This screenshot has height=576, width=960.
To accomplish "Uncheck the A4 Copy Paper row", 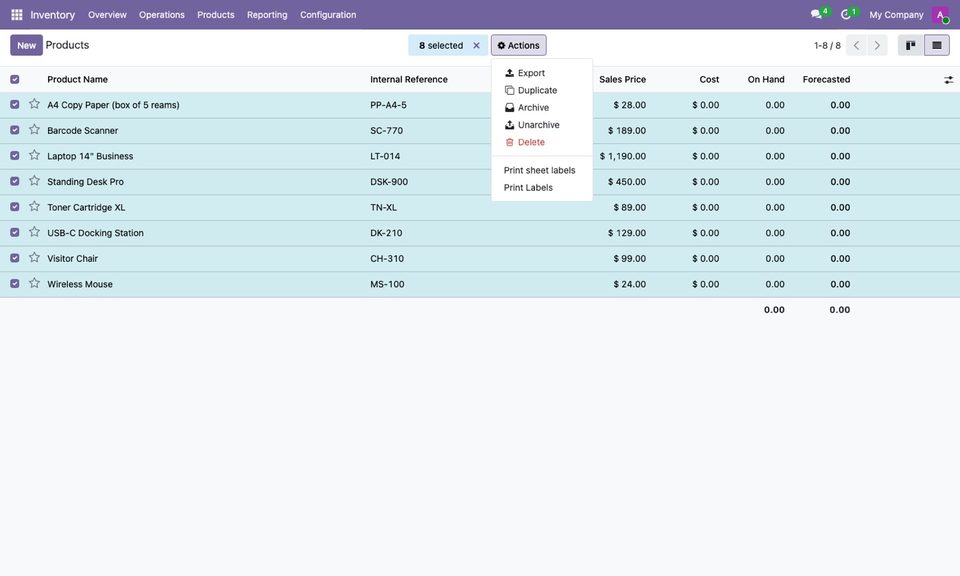I will (15, 105).
